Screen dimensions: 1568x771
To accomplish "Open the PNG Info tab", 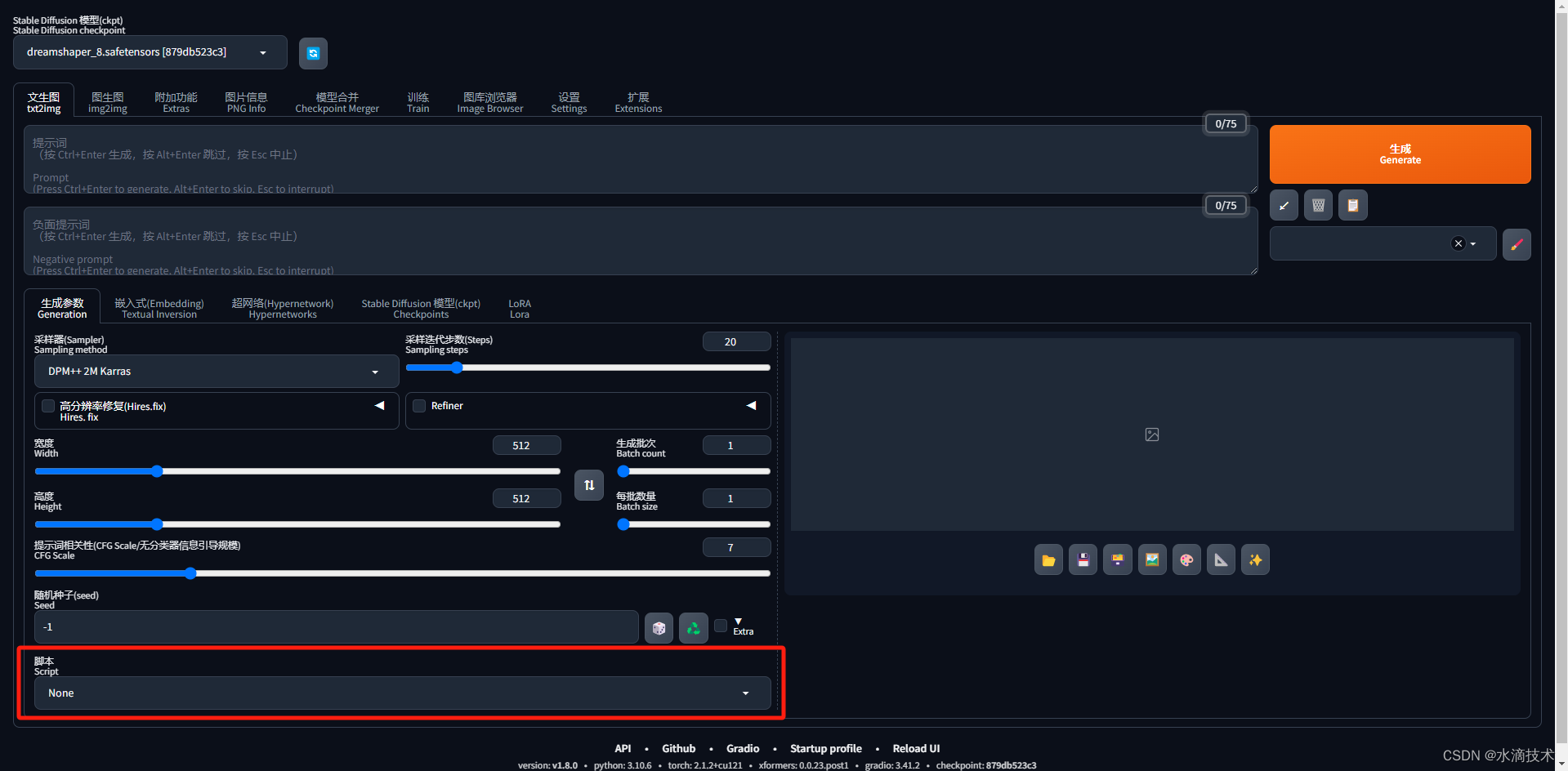I will tap(246, 103).
